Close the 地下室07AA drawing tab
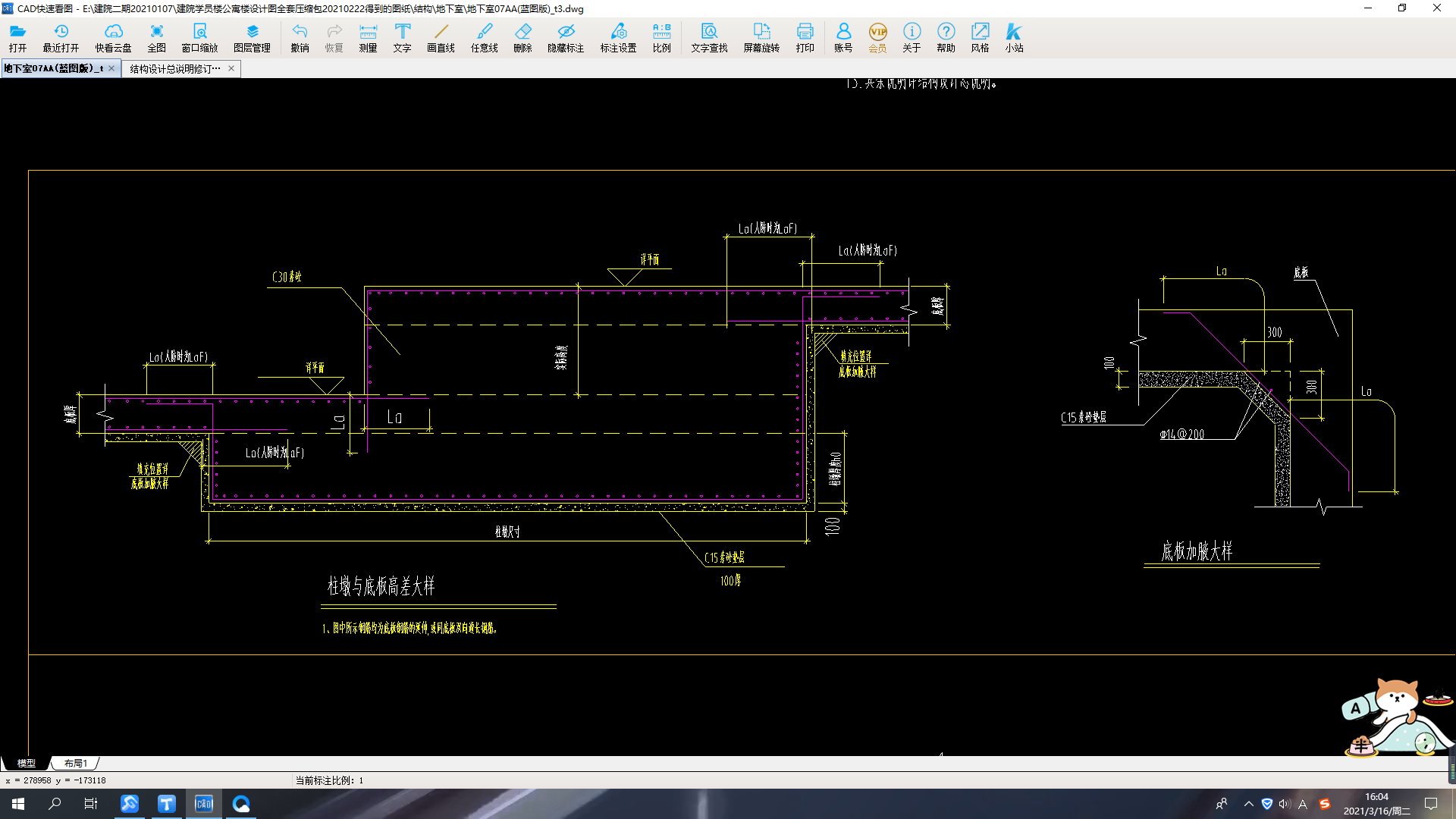Screen dimensions: 1456x819 (x=111, y=68)
